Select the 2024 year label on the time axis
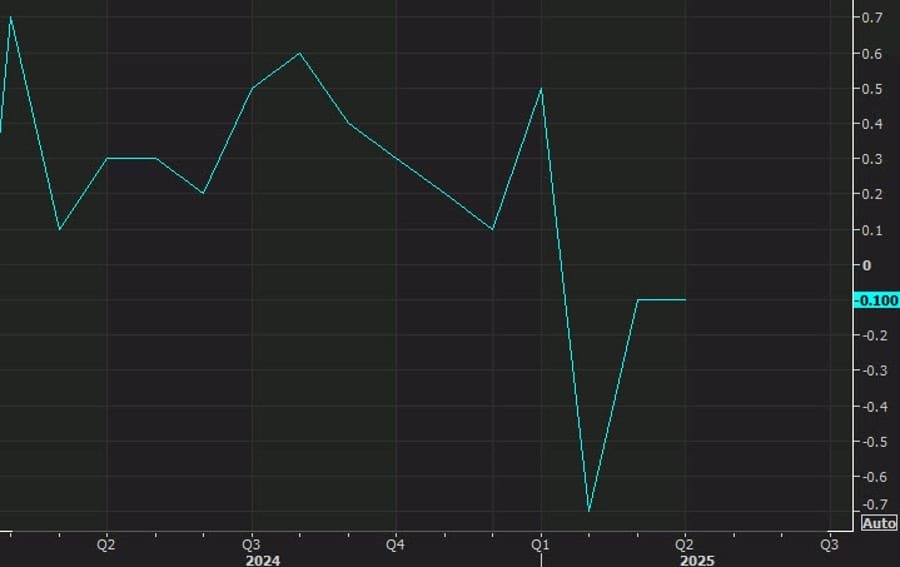Viewport: 900px width, 567px height. pyautogui.click(x=264, y=560)
